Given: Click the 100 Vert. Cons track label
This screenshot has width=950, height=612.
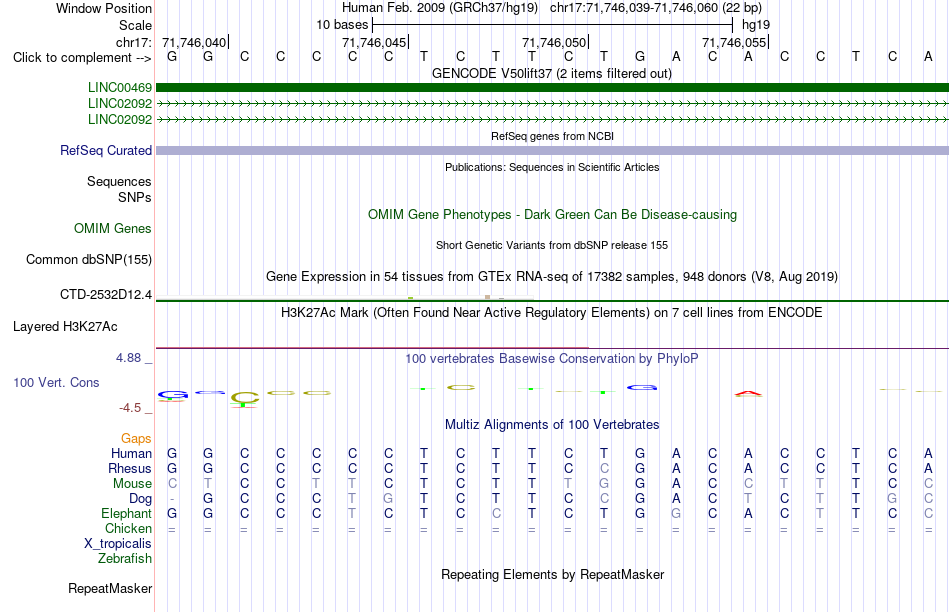Looking at the screenshot, I should (56, 382).
